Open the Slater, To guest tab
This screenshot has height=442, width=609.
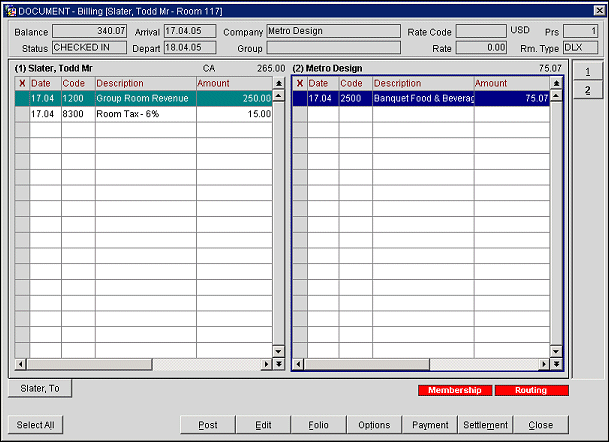[40, 388]
